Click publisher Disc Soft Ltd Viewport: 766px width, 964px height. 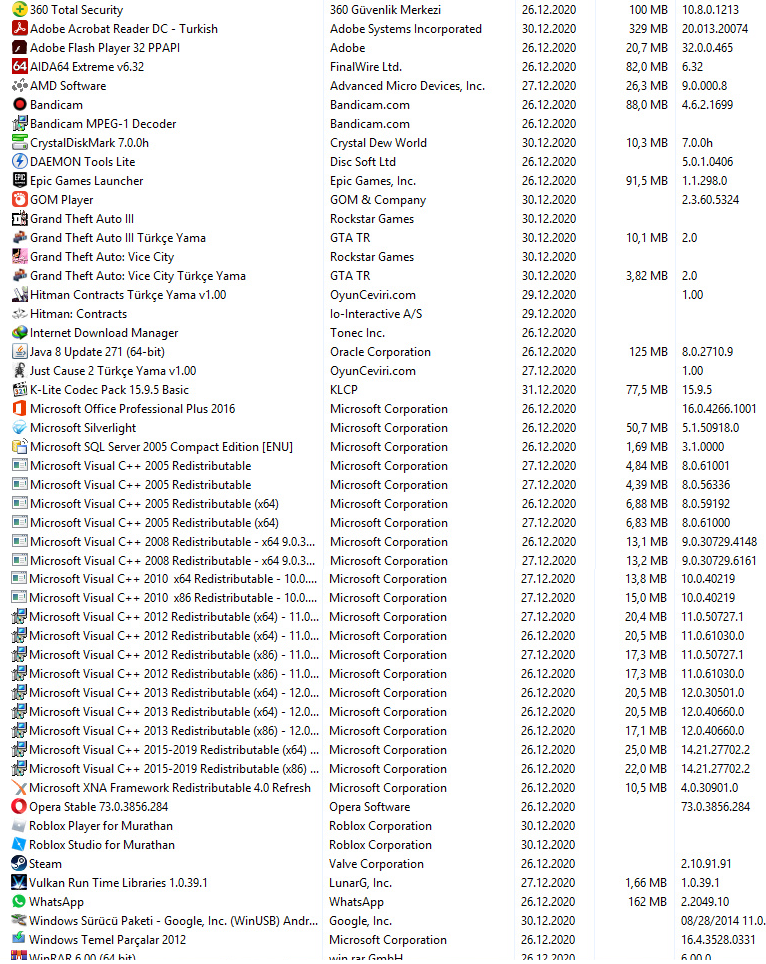click(x=363, y=162)
